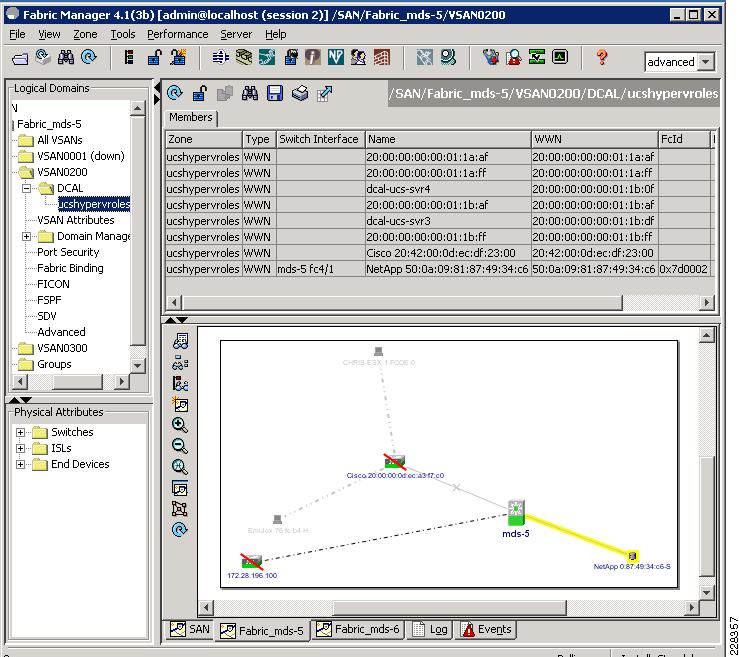This screenshot has width=739, height=657.
Task: Click the layout nodes icon on map toolbar
Action: click(180, 509)
